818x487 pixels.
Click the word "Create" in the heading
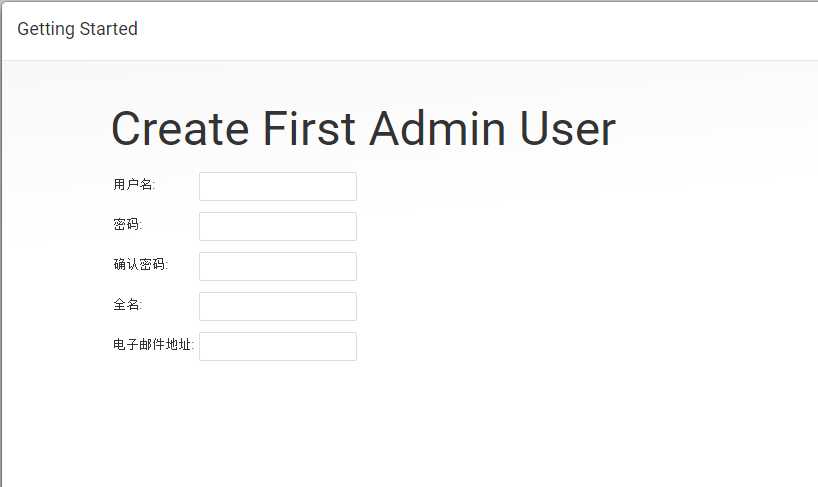pos(180,128)
